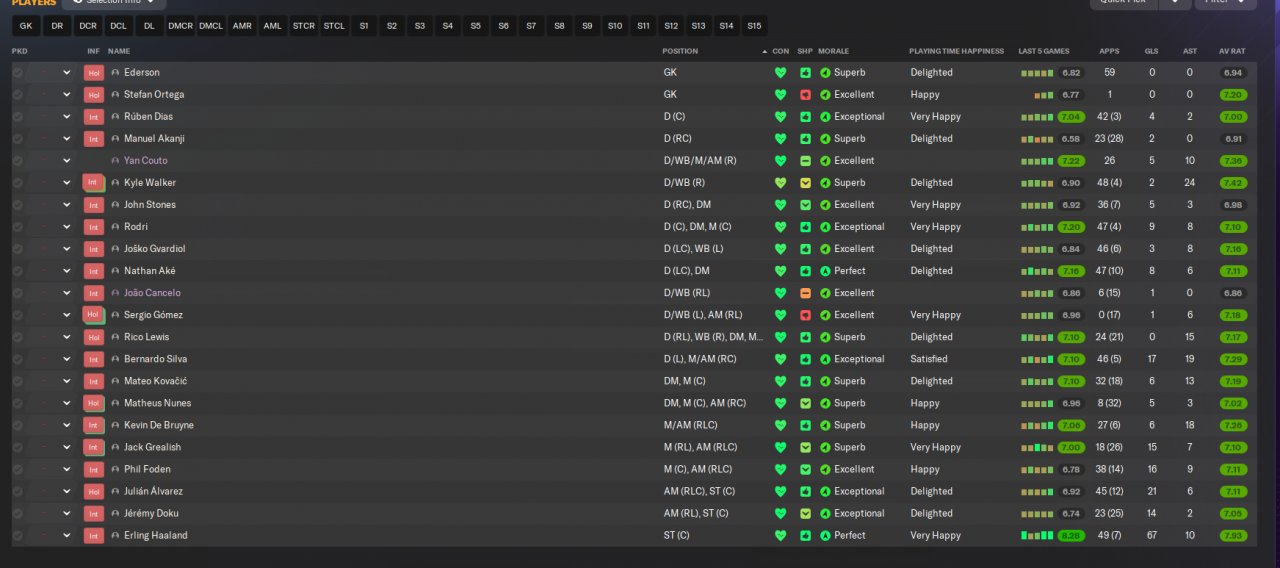1280x568 pixels.
Task: Open the Selection Info dropdown
Action: [114, 3]
